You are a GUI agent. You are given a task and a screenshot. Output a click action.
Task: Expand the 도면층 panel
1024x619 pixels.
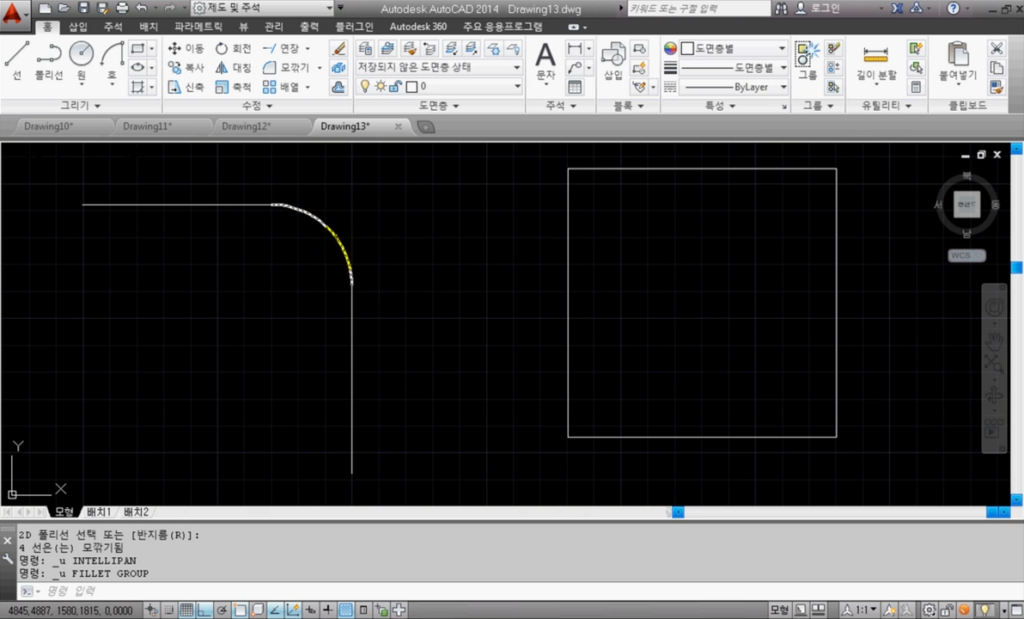point(439,105)
